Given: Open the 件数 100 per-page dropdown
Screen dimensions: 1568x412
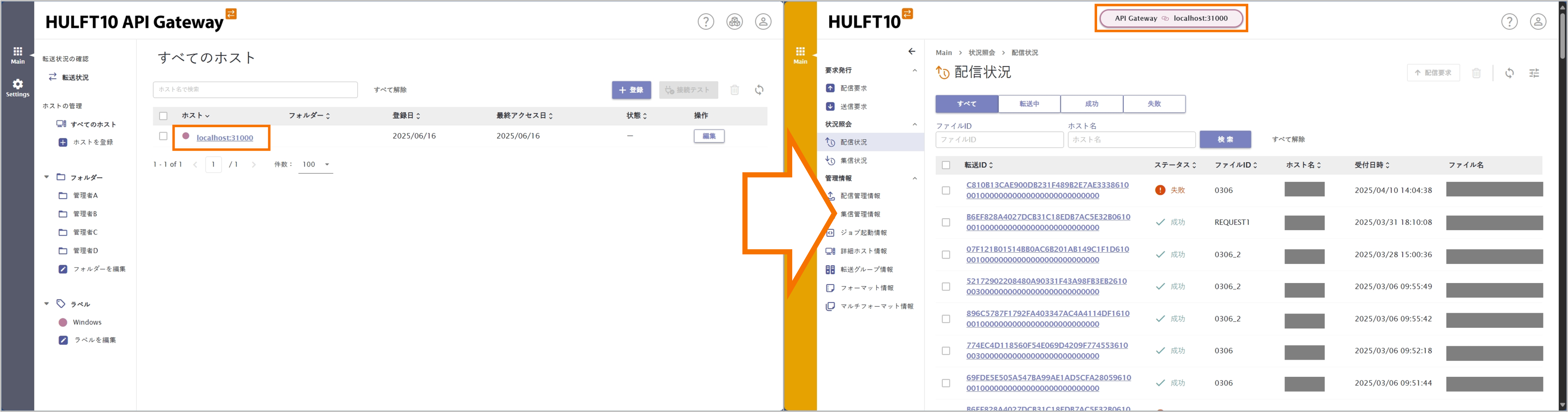Looking at the screenshot, I should (x=315, y=164).
